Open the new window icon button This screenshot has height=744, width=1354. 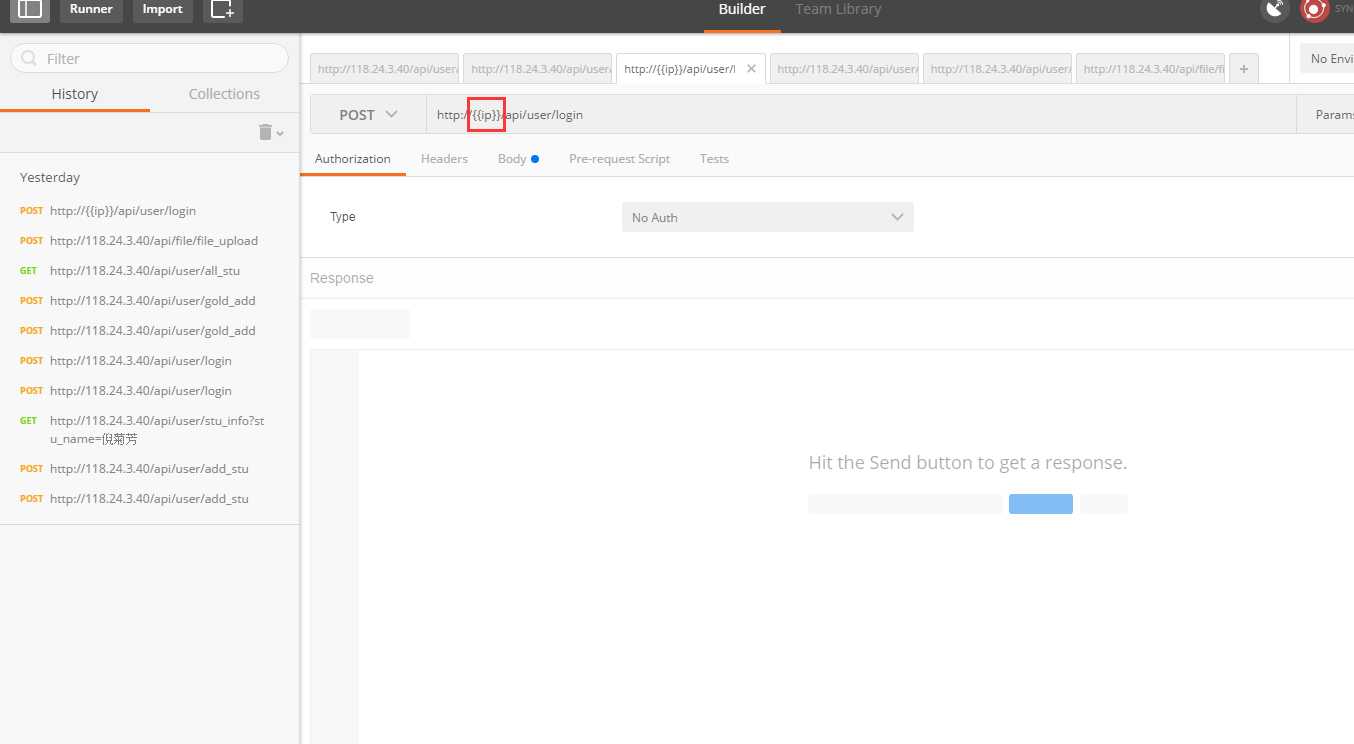tap(222, 9)
